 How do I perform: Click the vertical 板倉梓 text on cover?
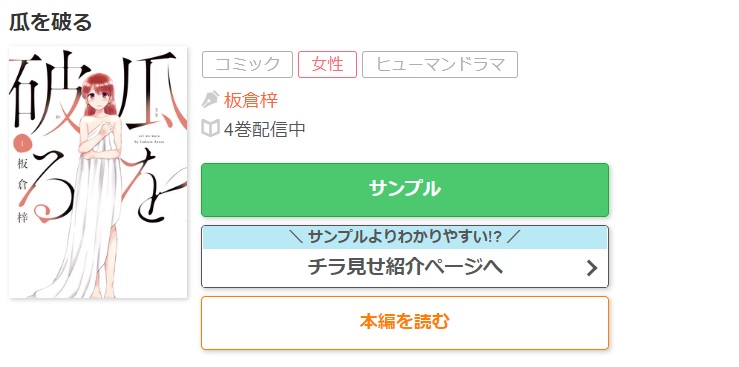pyautogui.click(x=23, y=191)
